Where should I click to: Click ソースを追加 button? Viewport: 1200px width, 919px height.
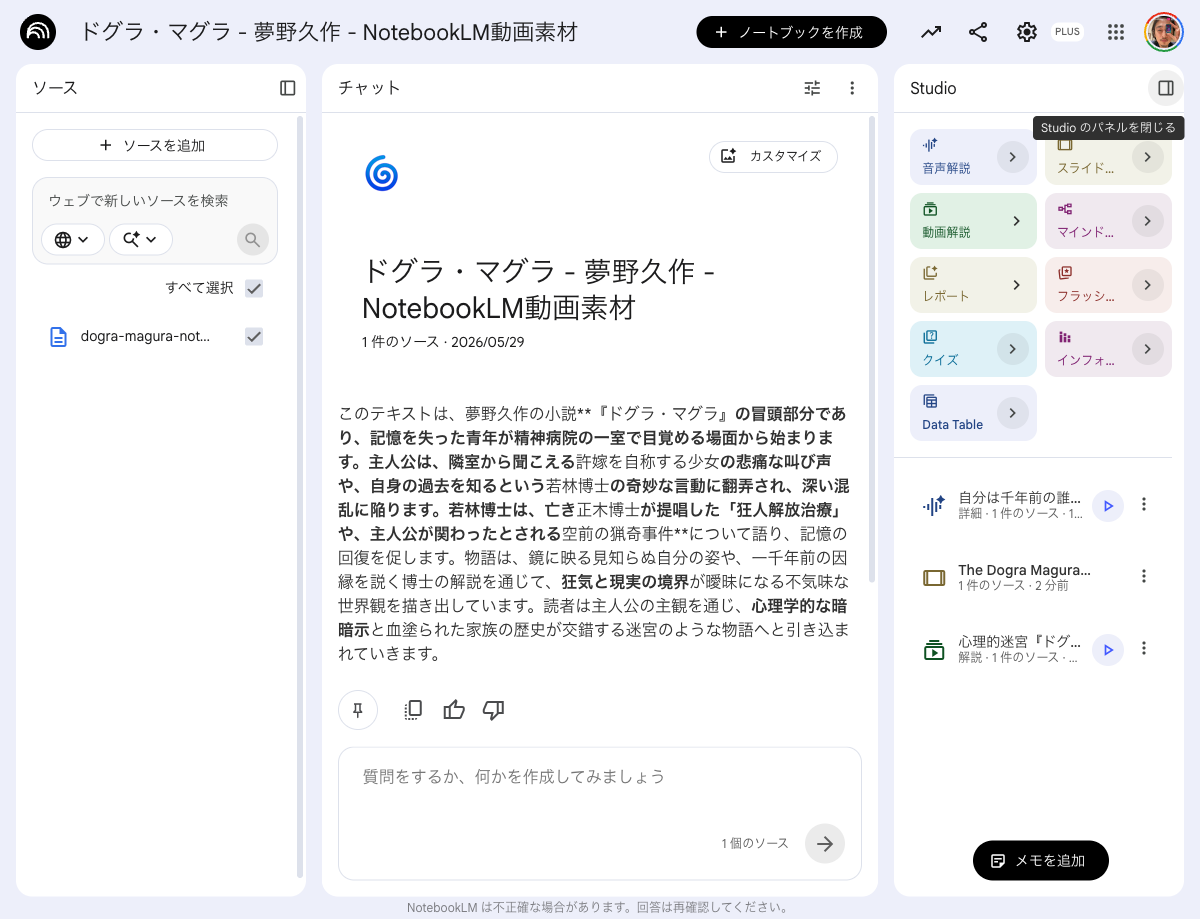click(x=155, y=145)
